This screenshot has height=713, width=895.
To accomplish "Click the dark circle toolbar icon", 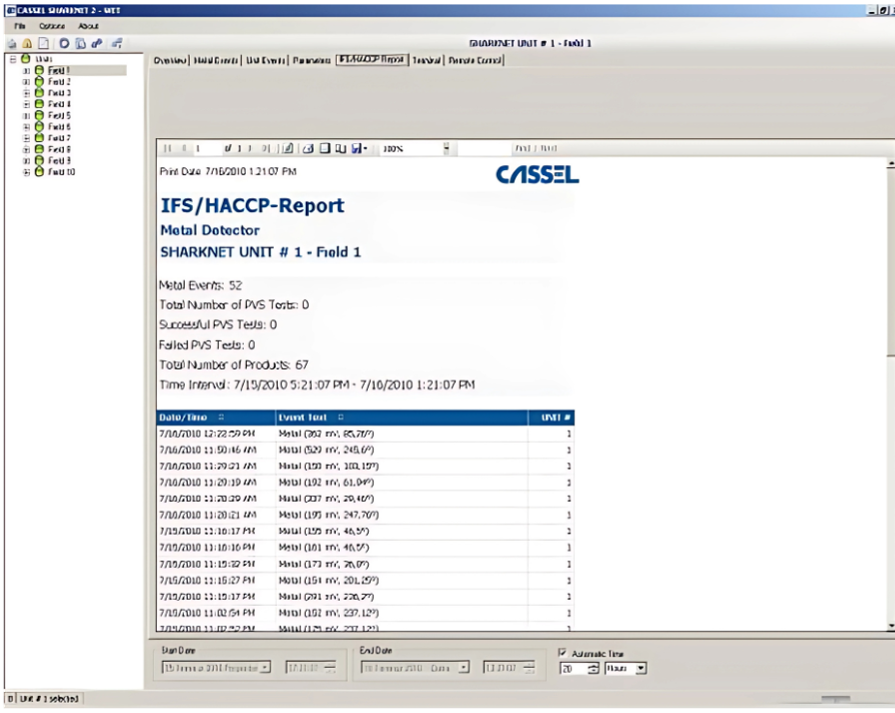I will pyautogui.click(x=64, y=43).
